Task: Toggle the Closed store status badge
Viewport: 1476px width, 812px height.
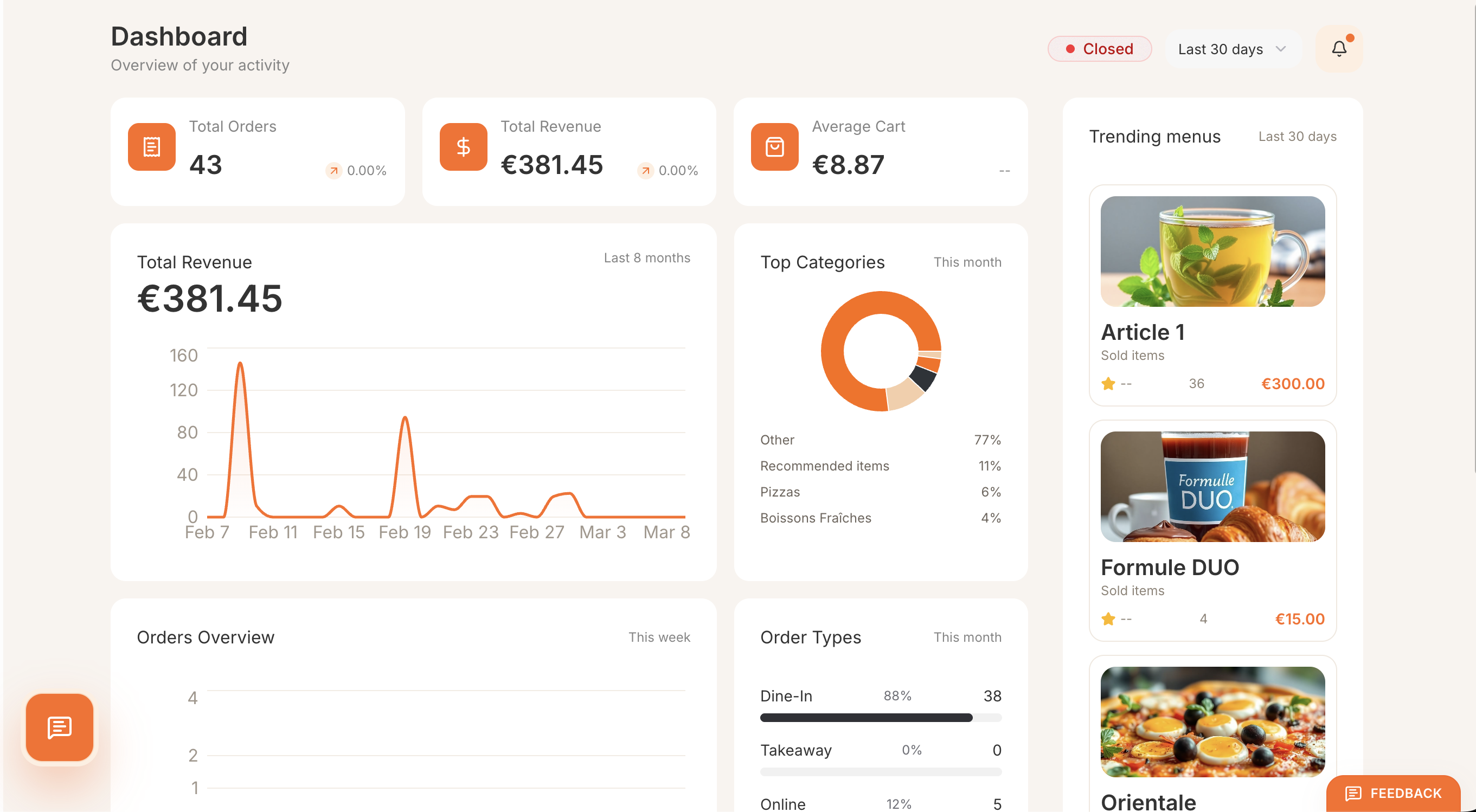Action: click(x=1100, y=49)
